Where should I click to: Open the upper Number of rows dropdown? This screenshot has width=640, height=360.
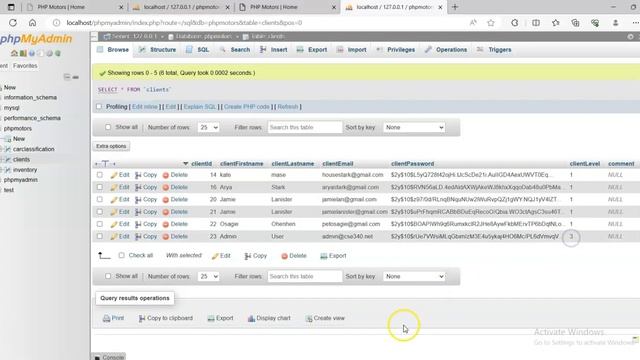[208, 127]
